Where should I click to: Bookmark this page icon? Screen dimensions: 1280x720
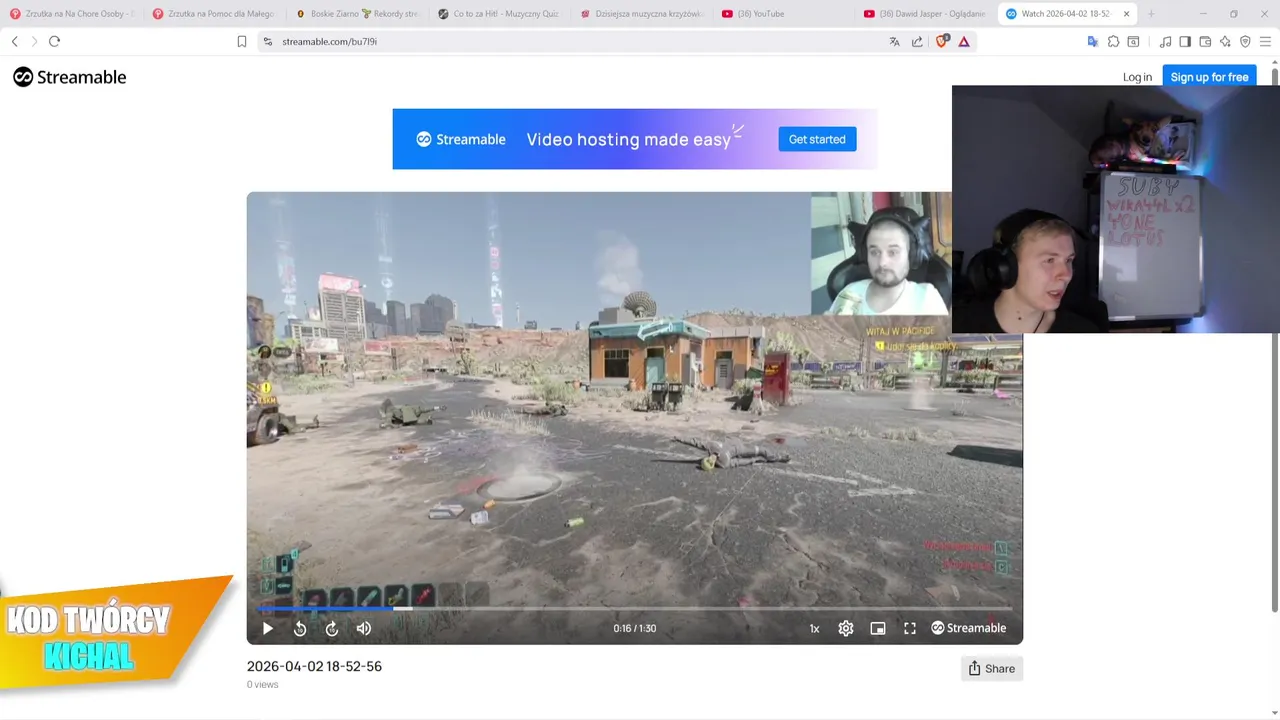241,41
